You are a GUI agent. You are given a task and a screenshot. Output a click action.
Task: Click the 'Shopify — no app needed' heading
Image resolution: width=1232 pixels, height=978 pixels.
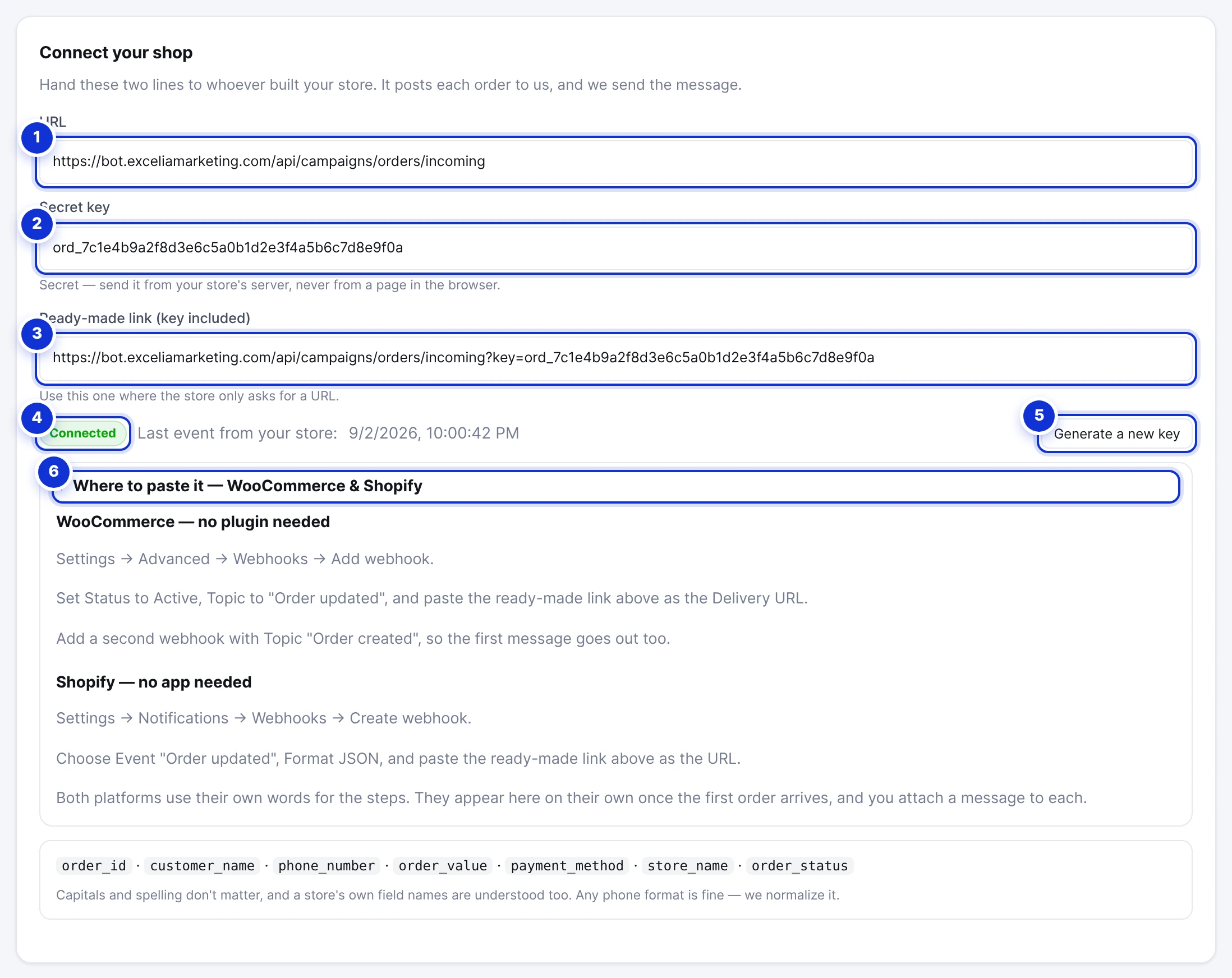click(x=154, y=682)
